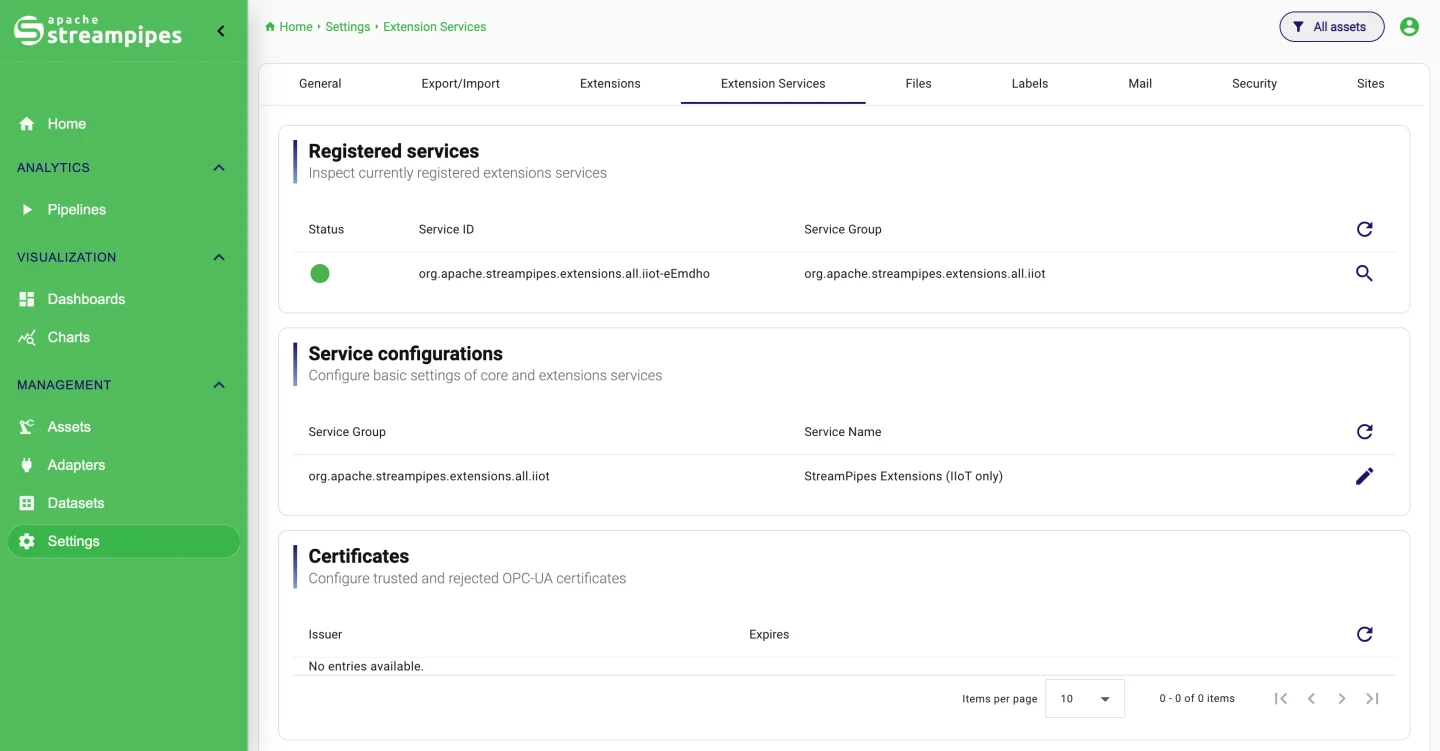Click the Pipelines play icon

[x=27, y=210]
